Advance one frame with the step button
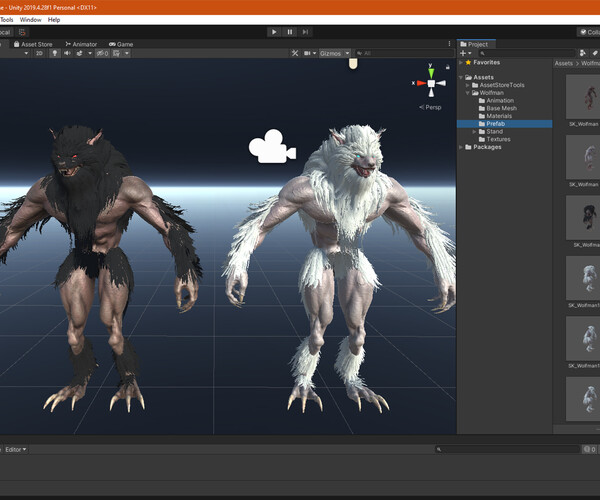 pyautogui.click(x=305, y=32)
